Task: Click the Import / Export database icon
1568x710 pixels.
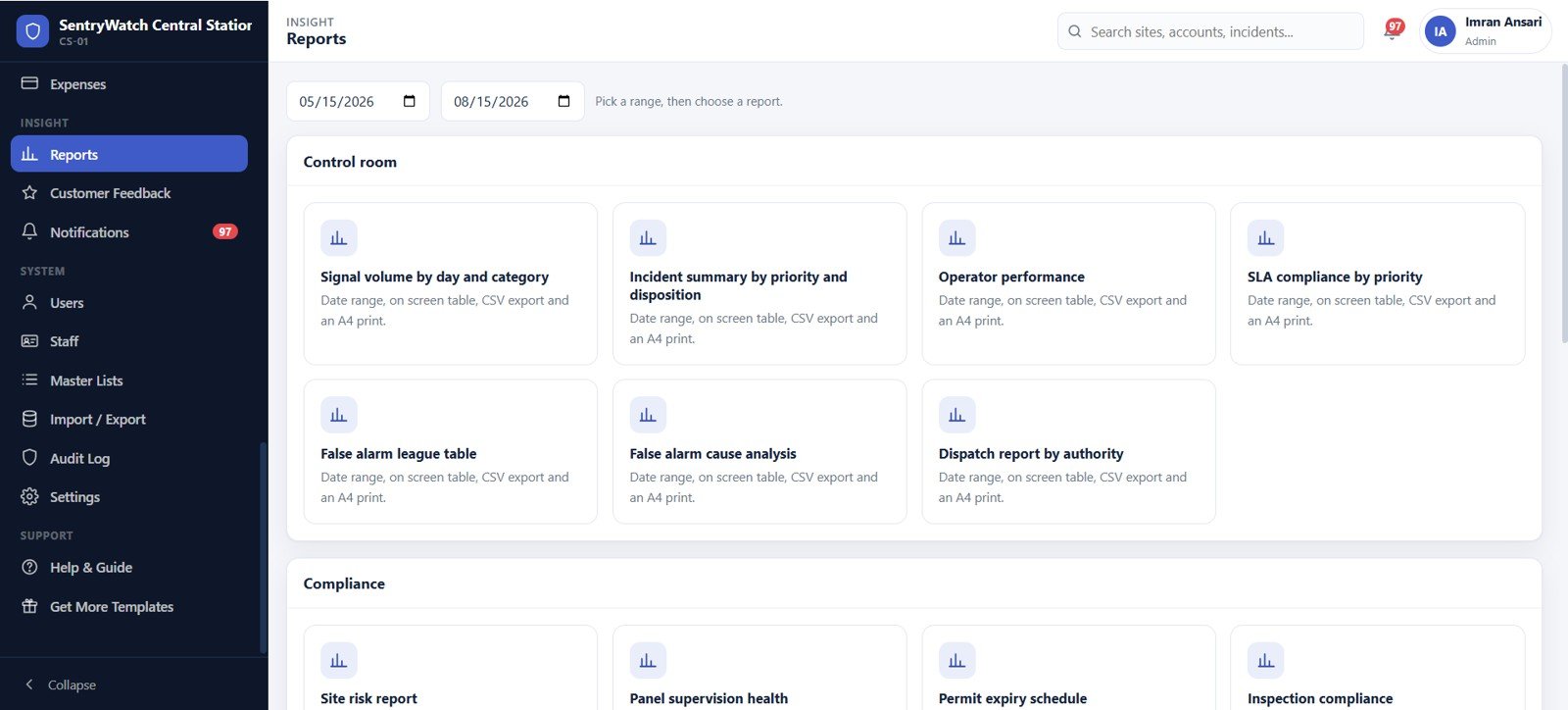Action: pyautogui.click(x=29, y=419)
